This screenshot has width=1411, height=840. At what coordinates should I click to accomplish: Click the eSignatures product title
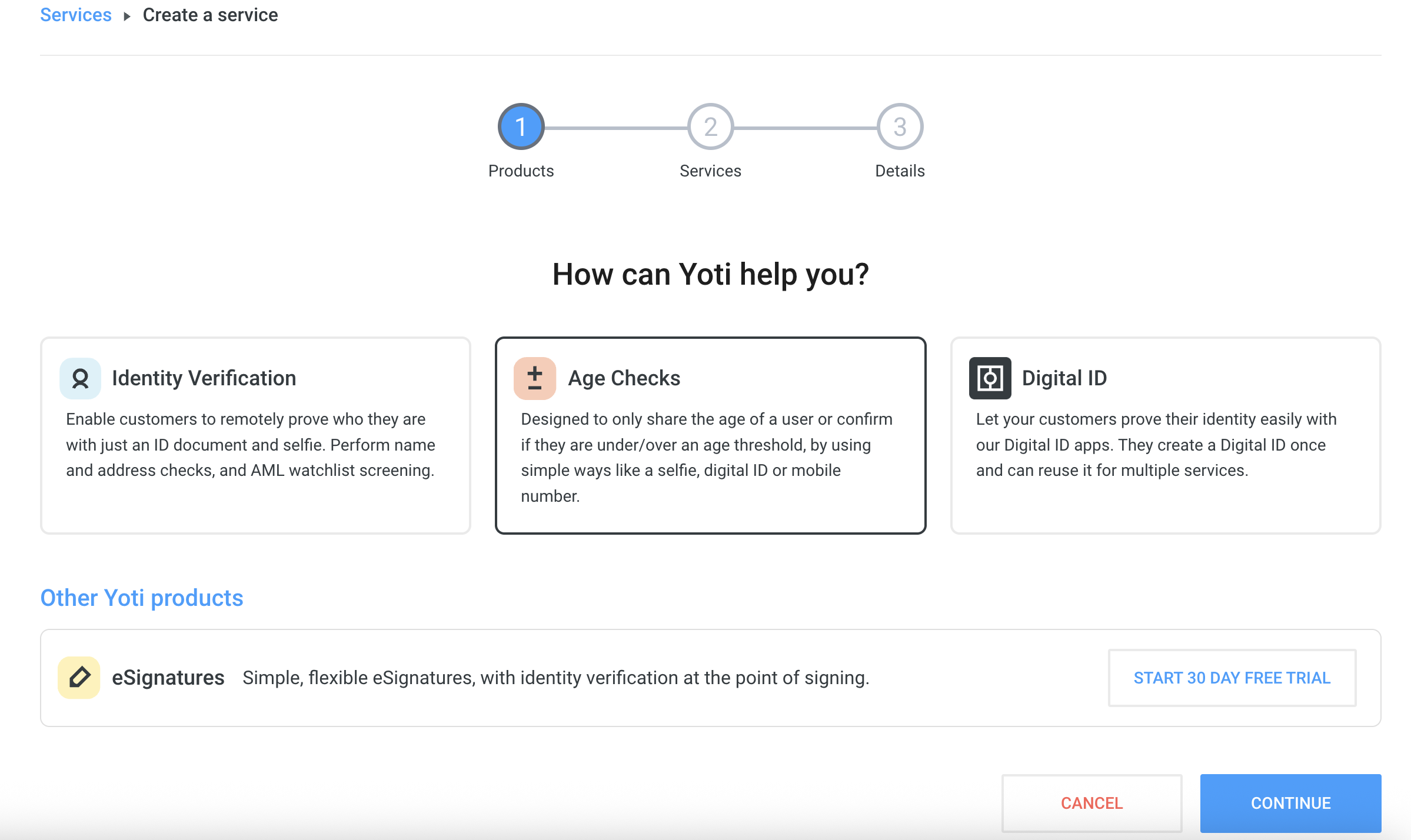168,678
